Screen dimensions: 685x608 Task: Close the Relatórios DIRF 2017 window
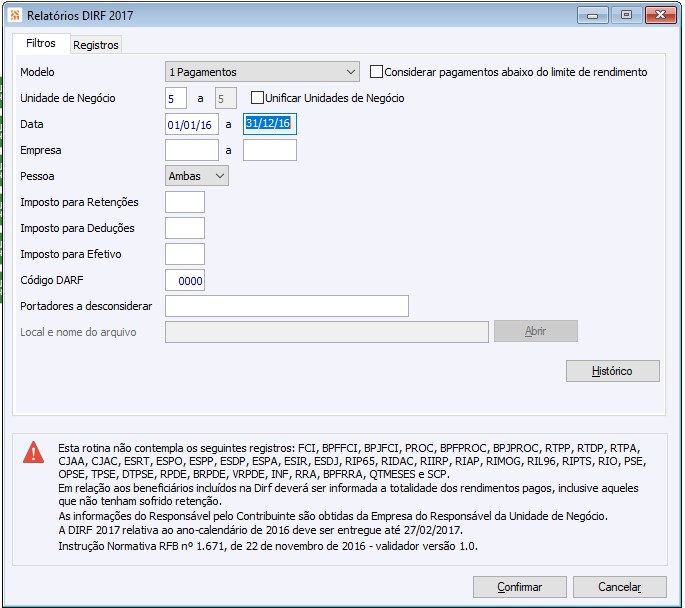point(661,15)
